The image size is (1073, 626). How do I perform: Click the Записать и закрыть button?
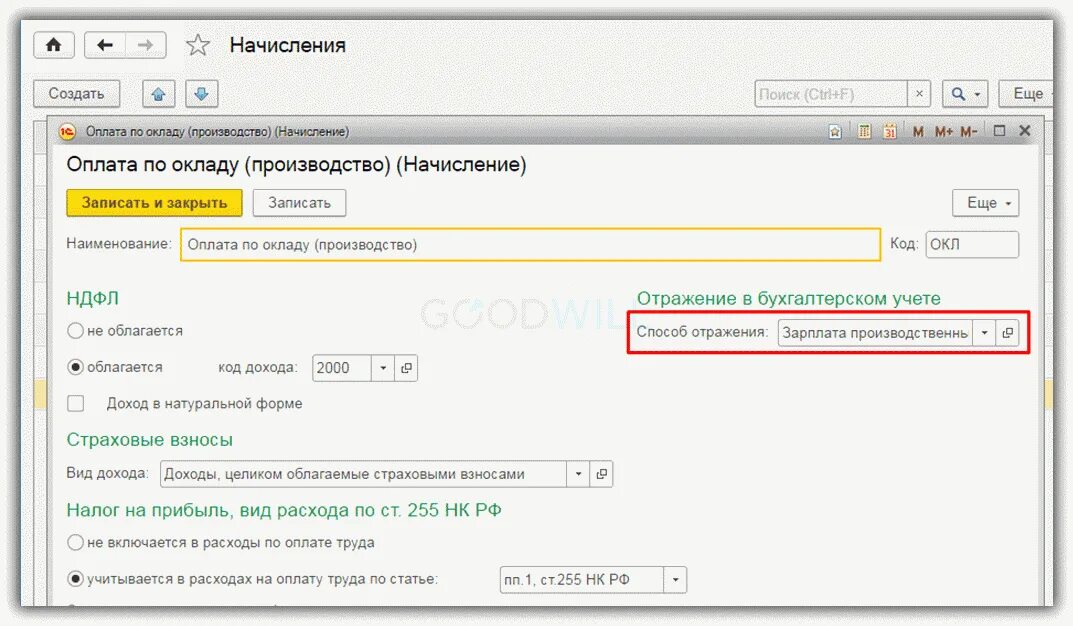click(154, 203)
